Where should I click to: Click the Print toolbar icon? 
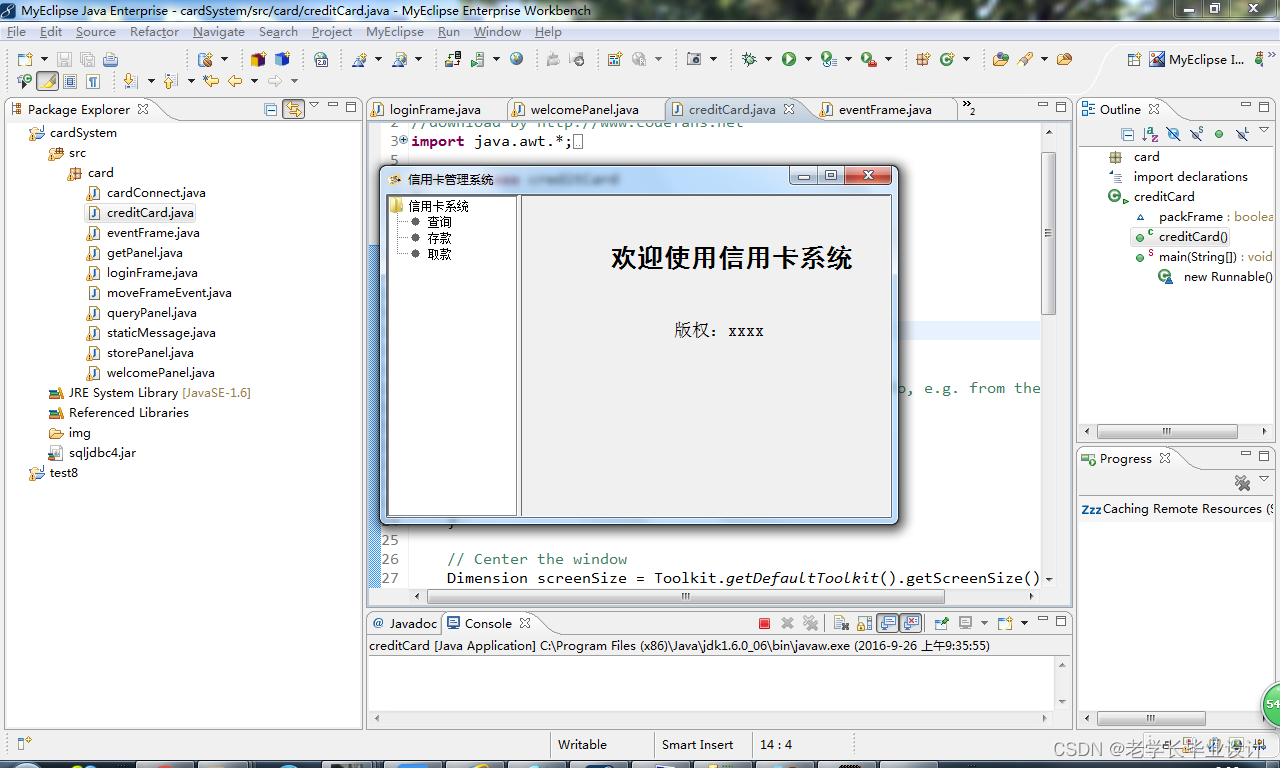[110, 59]
